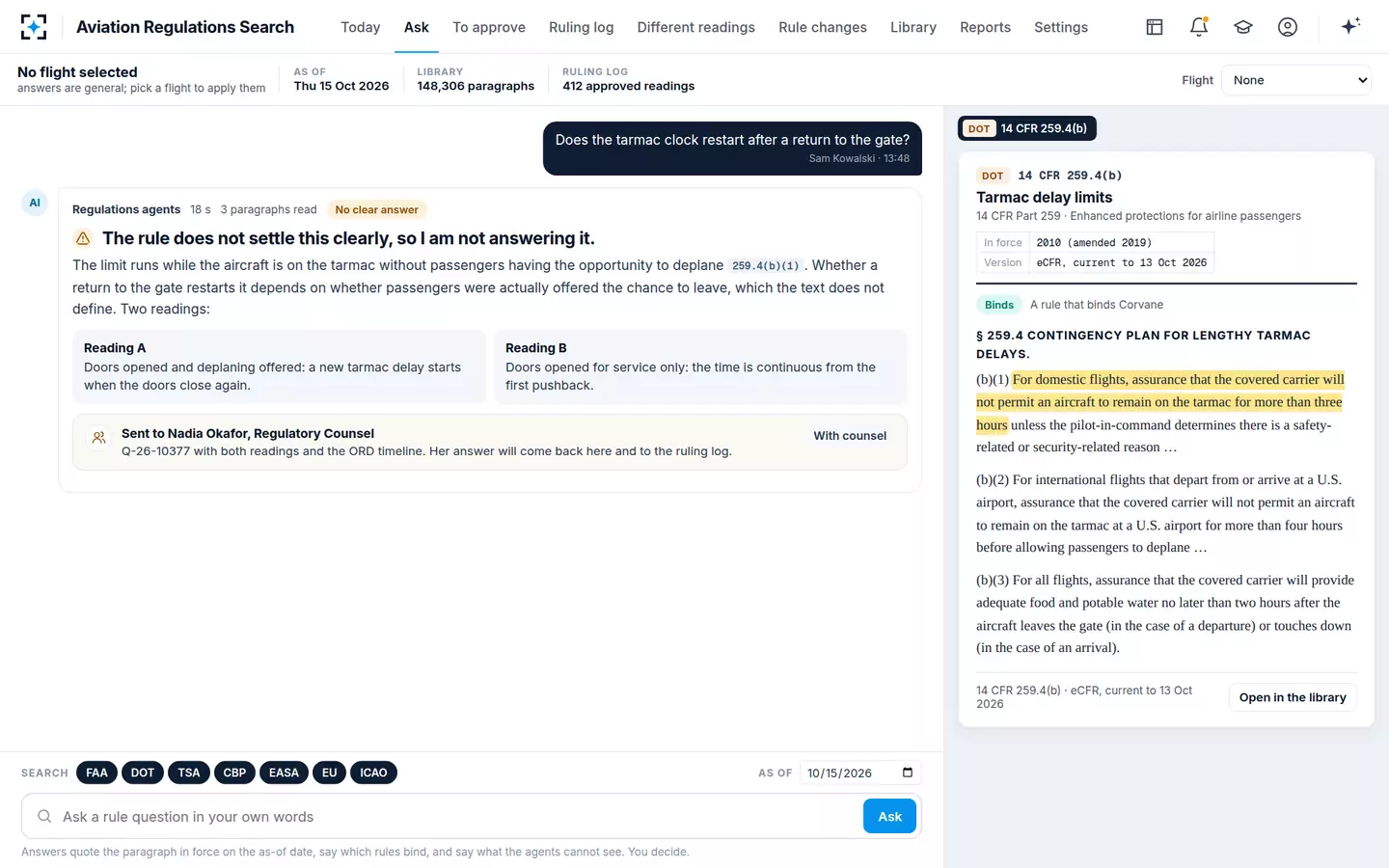Toggle the FAA search filter chip
Image resolution: width=1389 pixels, height=868 pixels.
96,773
